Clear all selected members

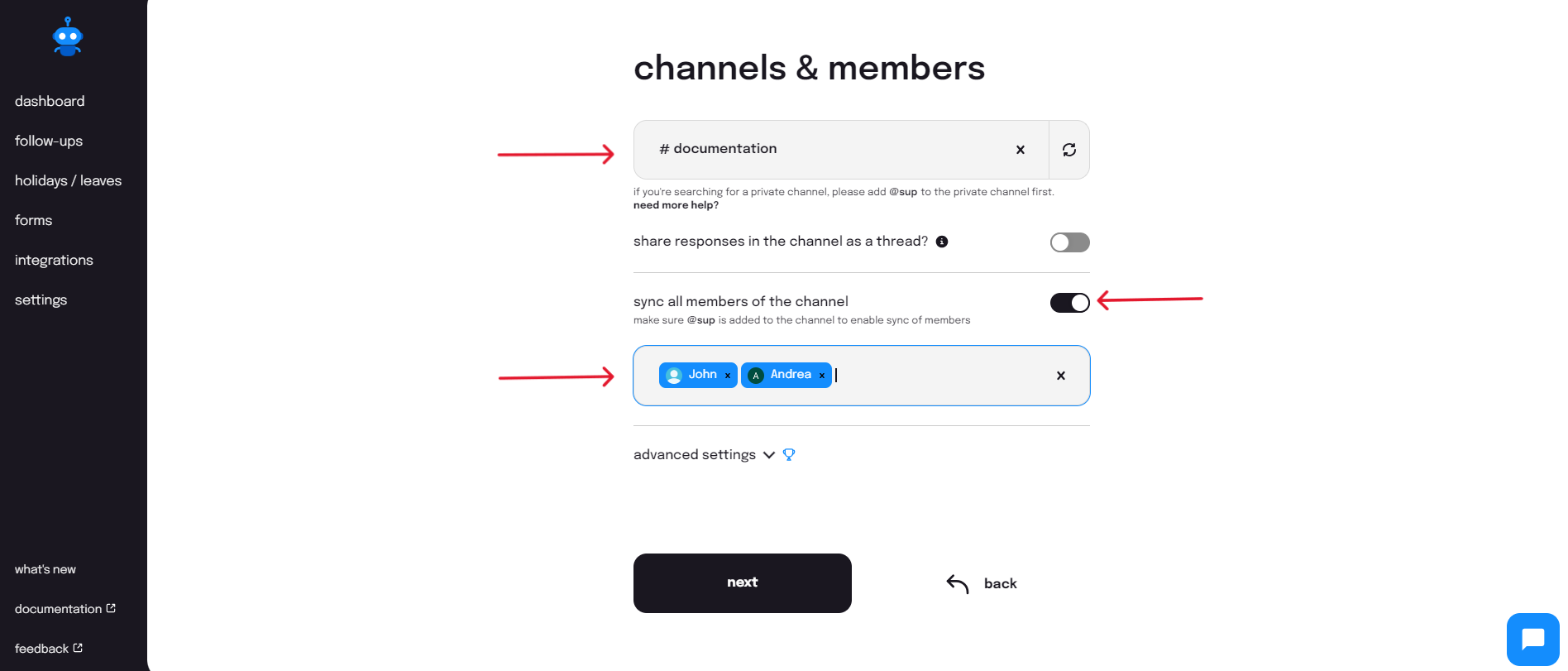[x=1061, y=376]
